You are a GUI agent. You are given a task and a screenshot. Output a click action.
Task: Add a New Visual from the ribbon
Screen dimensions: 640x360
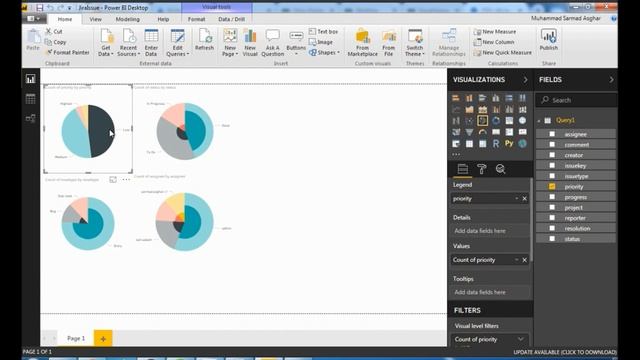coord(250,42)
